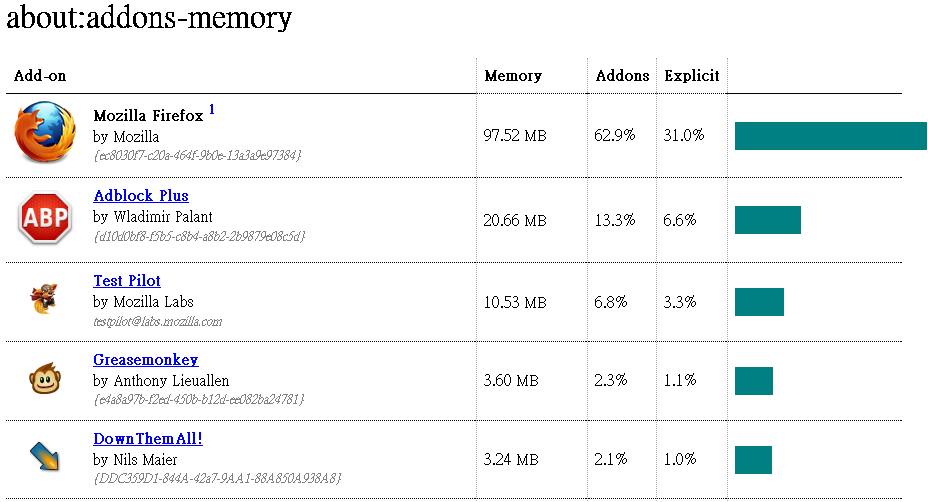Click the Test Pilot add-on icon
The width and height of the screenshot is (928, 502).
pyautogui.click(x=43, y=298)
